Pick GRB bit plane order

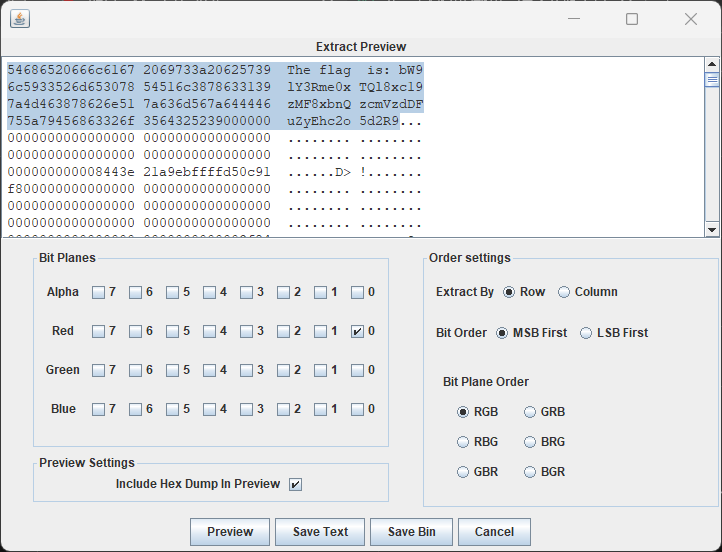[531, 412]
